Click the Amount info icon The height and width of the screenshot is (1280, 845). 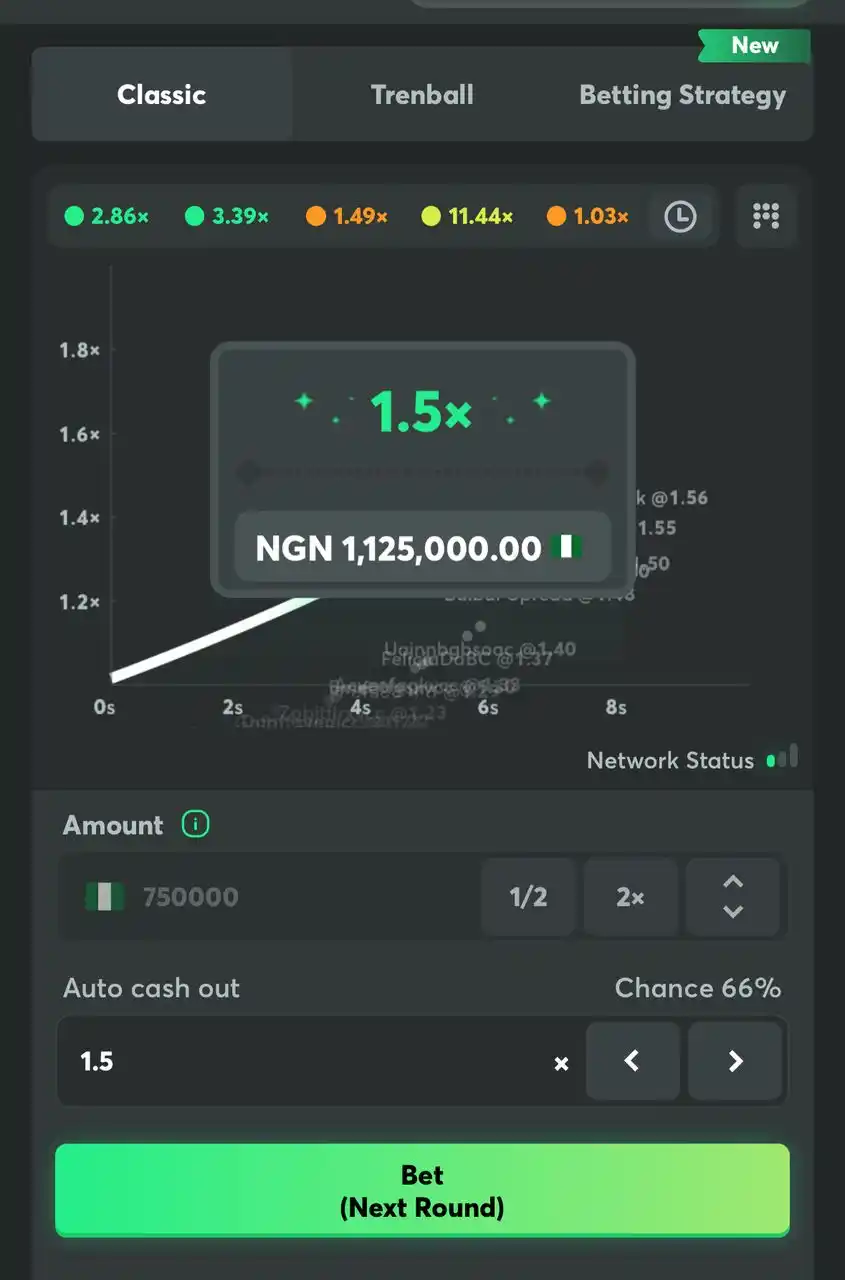click(x=195, y=825)
